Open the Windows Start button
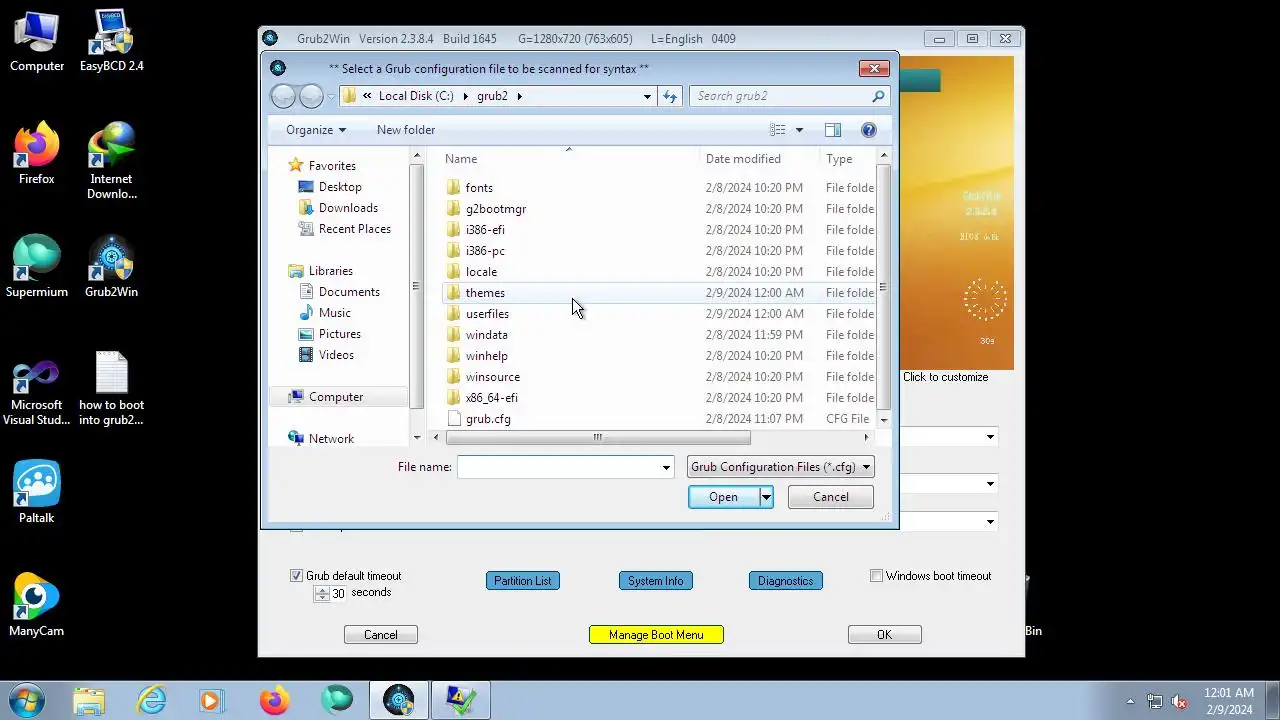 [27, 700]
